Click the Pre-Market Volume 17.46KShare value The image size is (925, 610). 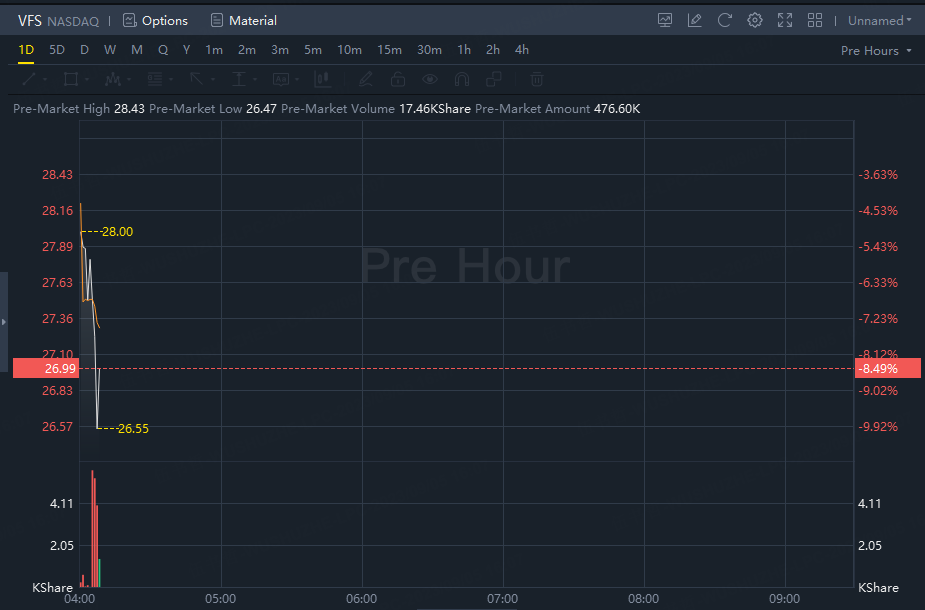click(x=435, y=109)
